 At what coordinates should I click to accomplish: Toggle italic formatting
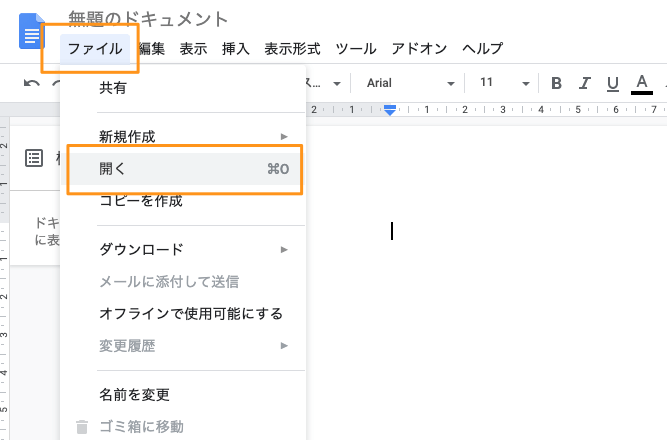(x=585, y=83)
